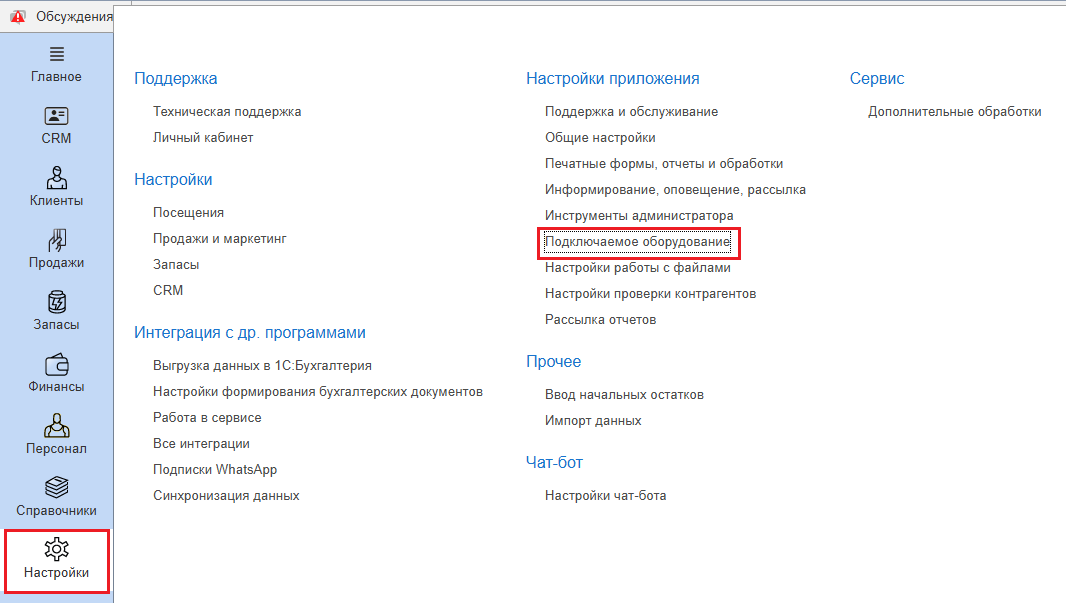Open Работа в сервисе
Viewport: 1066px width, 603px height.
[x=207, y=417]
